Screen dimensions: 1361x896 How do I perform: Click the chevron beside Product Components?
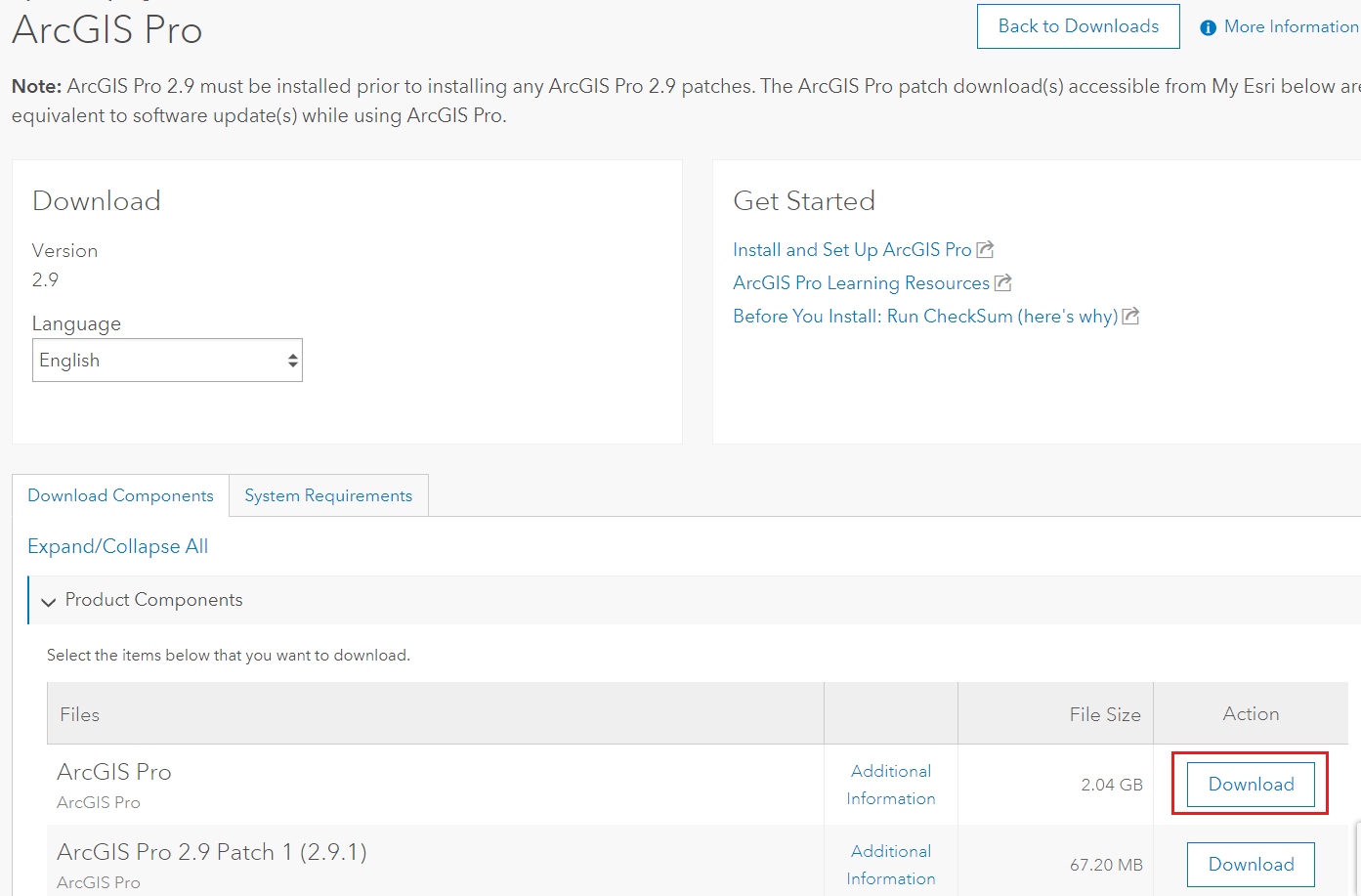(x=48, y=601)
